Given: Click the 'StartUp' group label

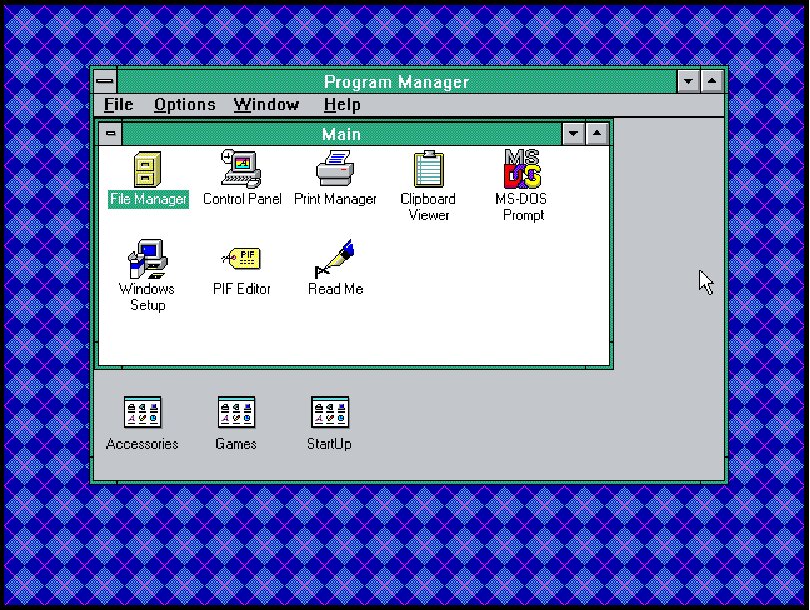Looking at the screenshot, I should point(330,444).
